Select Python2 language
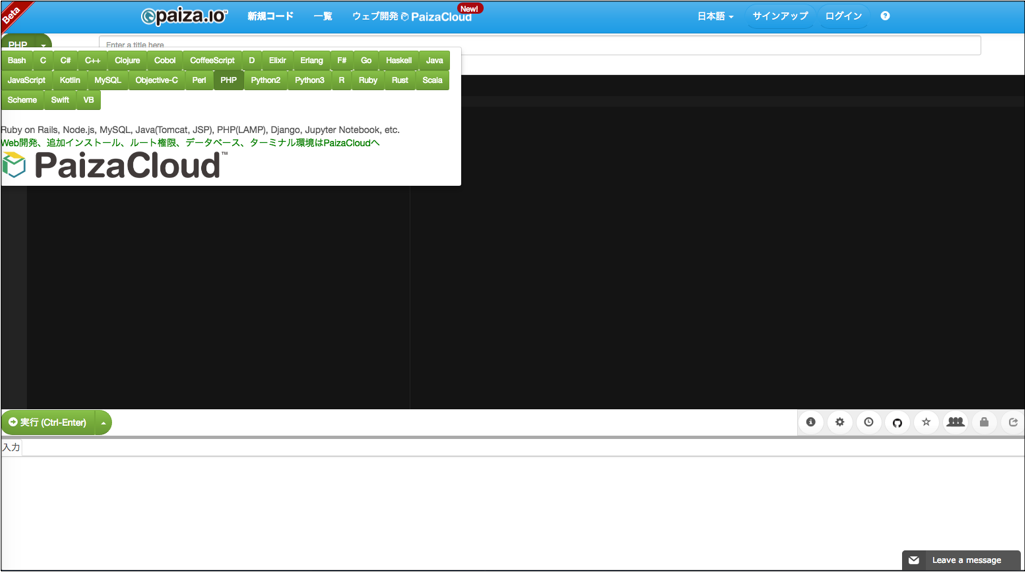1025x572 pixels. click(265, 80)
